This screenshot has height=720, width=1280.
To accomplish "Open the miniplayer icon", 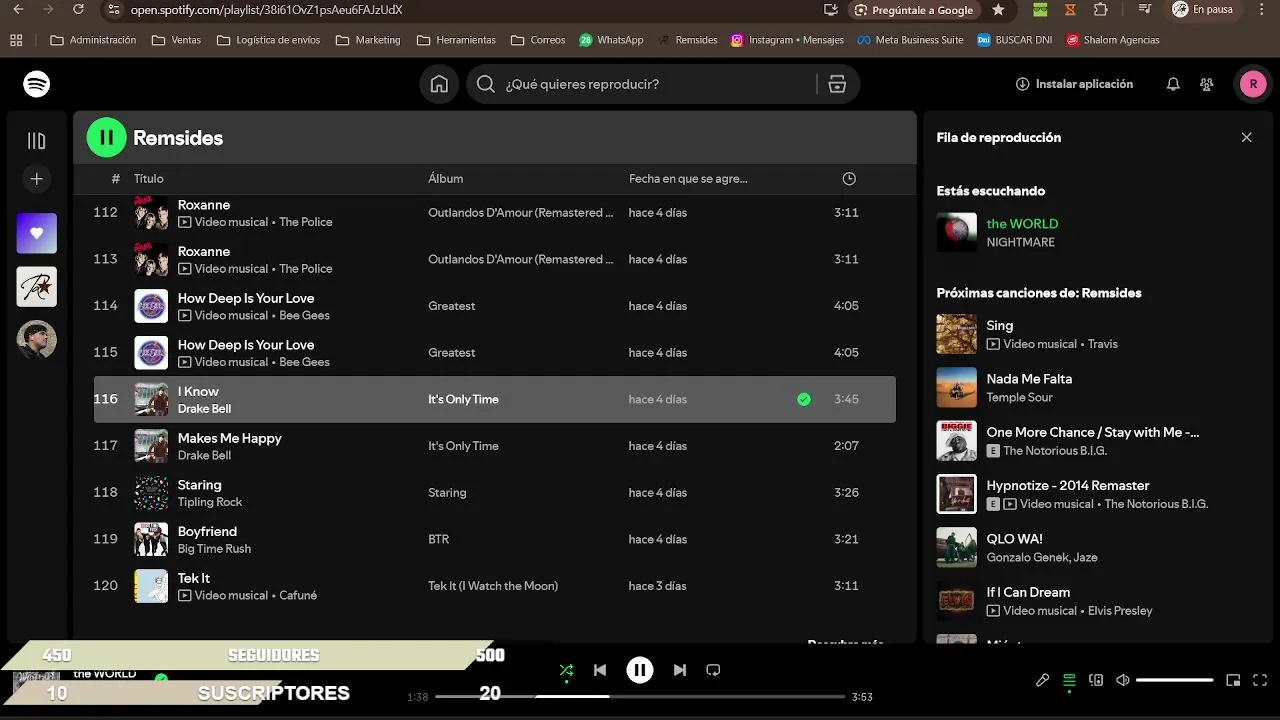I will pos(1233,680).
